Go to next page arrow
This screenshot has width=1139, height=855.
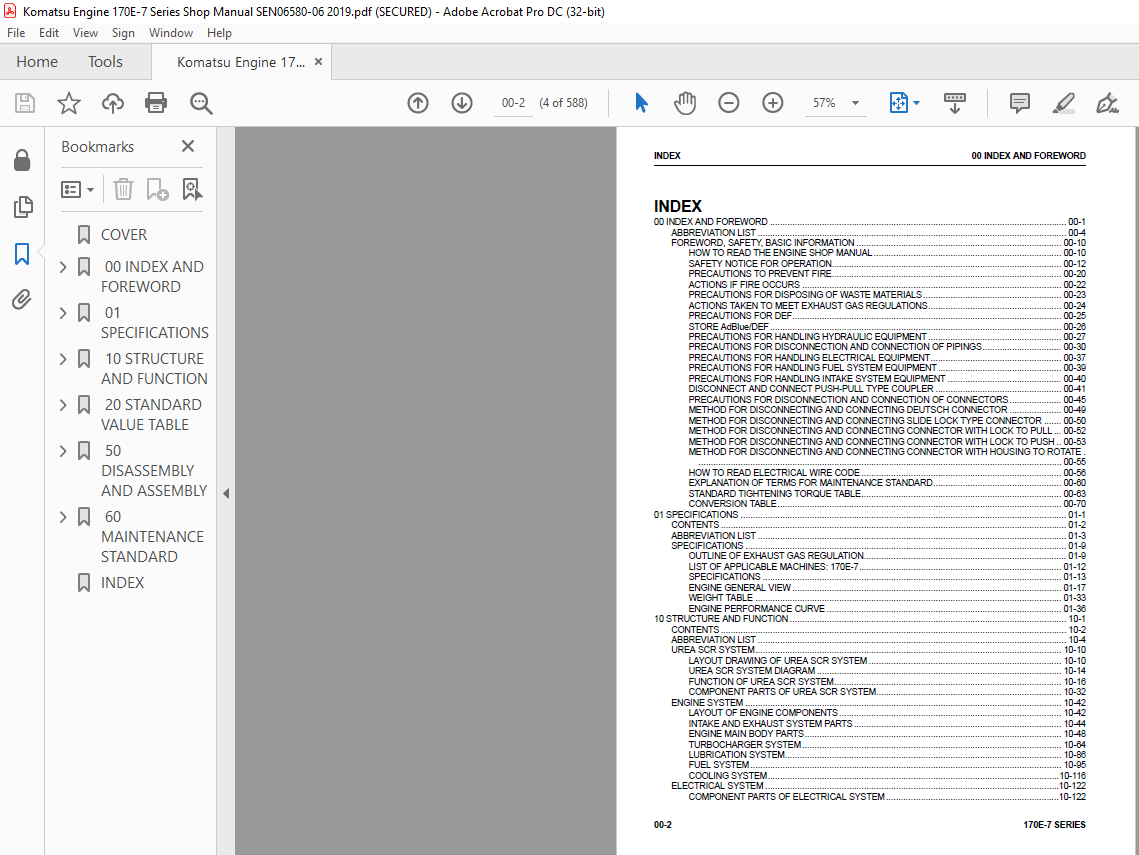pos(462,103)
